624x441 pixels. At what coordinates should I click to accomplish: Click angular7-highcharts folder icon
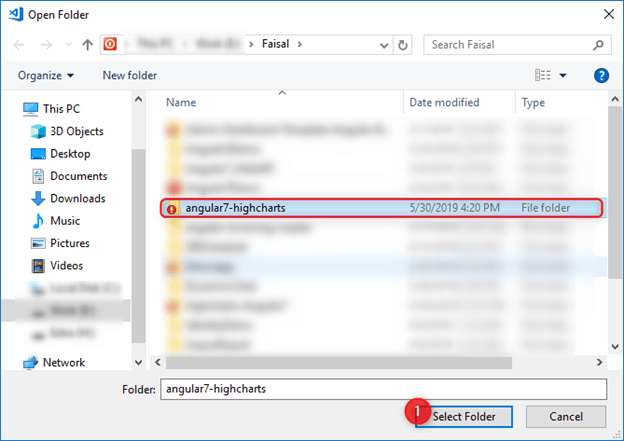174,207
